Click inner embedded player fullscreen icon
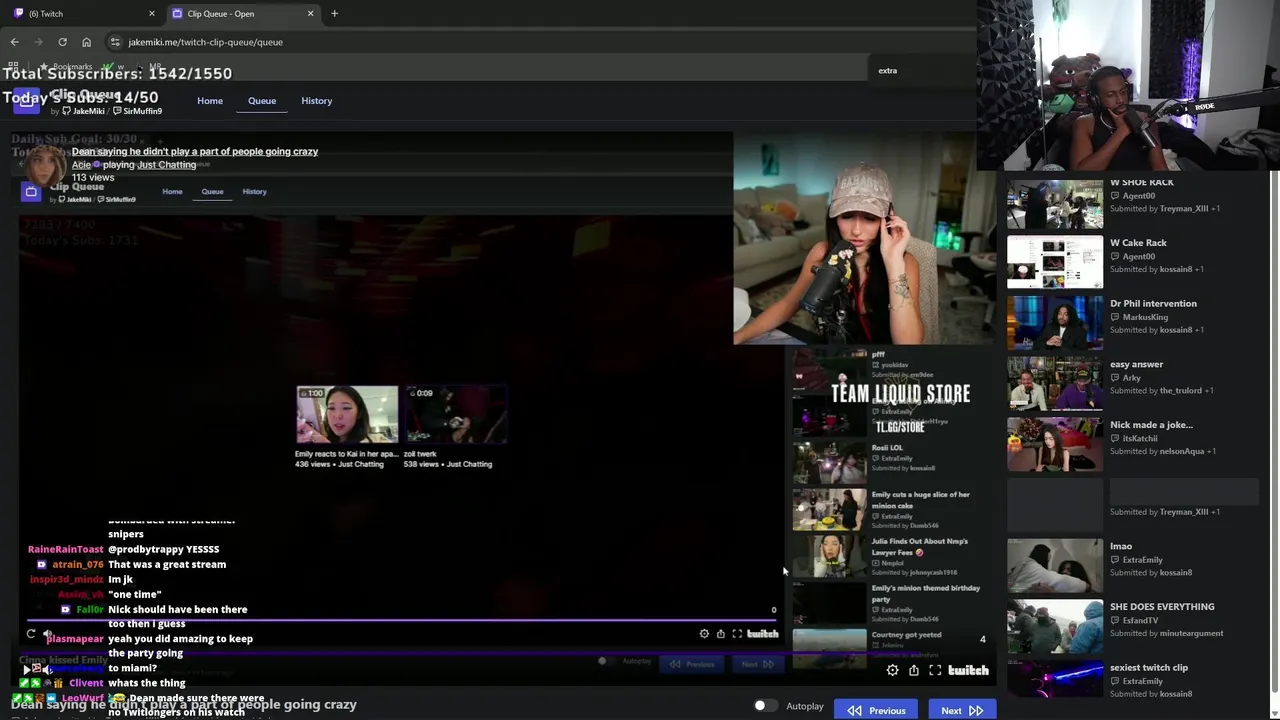Viewport: 1280px width, 720px height. click(737, 633)
